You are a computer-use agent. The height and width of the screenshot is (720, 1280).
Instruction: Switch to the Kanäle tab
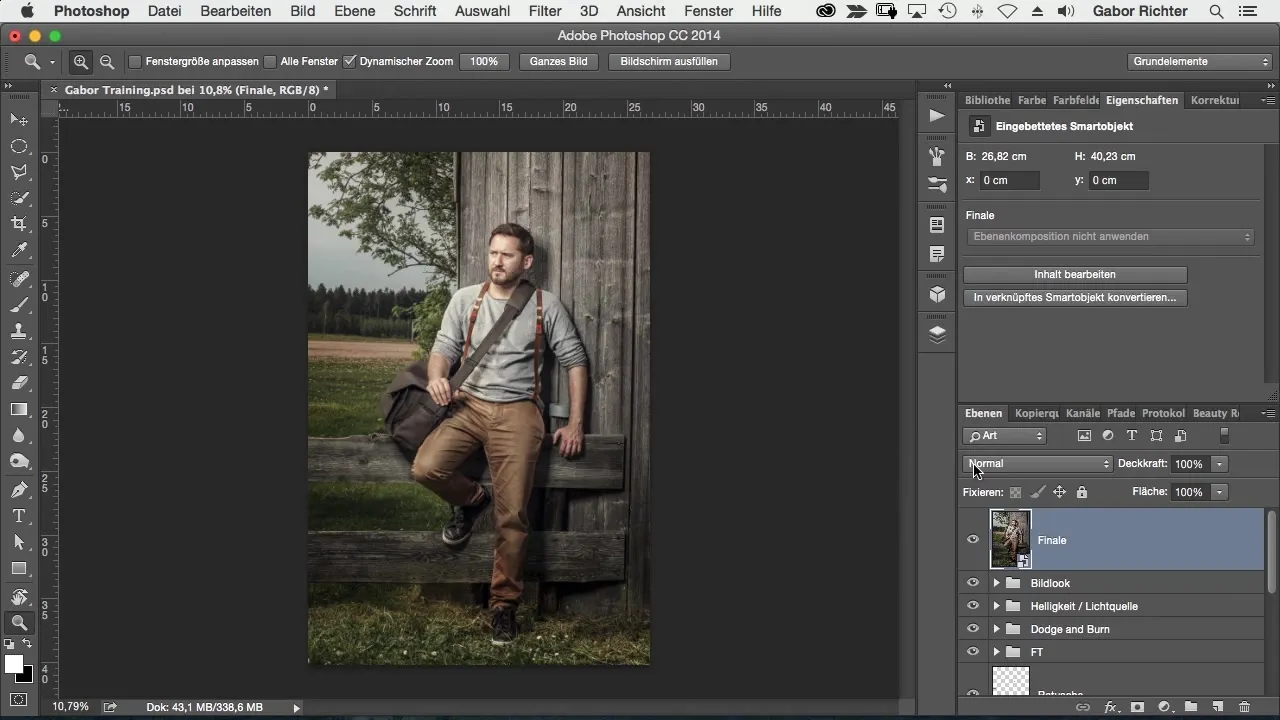[1083, 413]
